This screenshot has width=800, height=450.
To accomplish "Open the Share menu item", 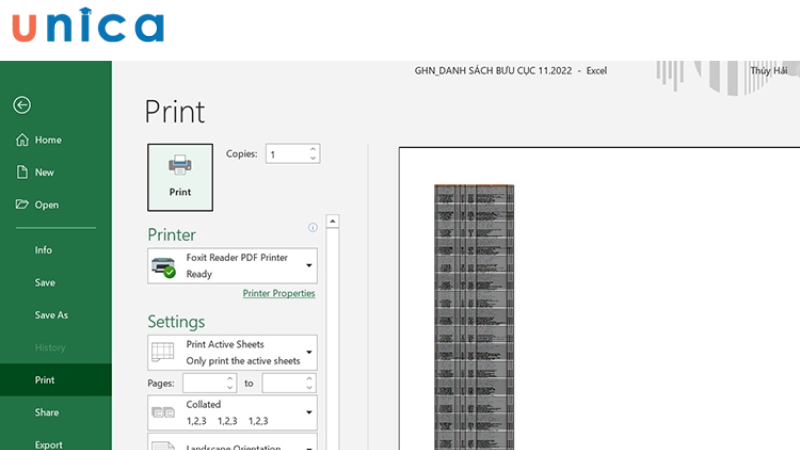I will [47, 412].
